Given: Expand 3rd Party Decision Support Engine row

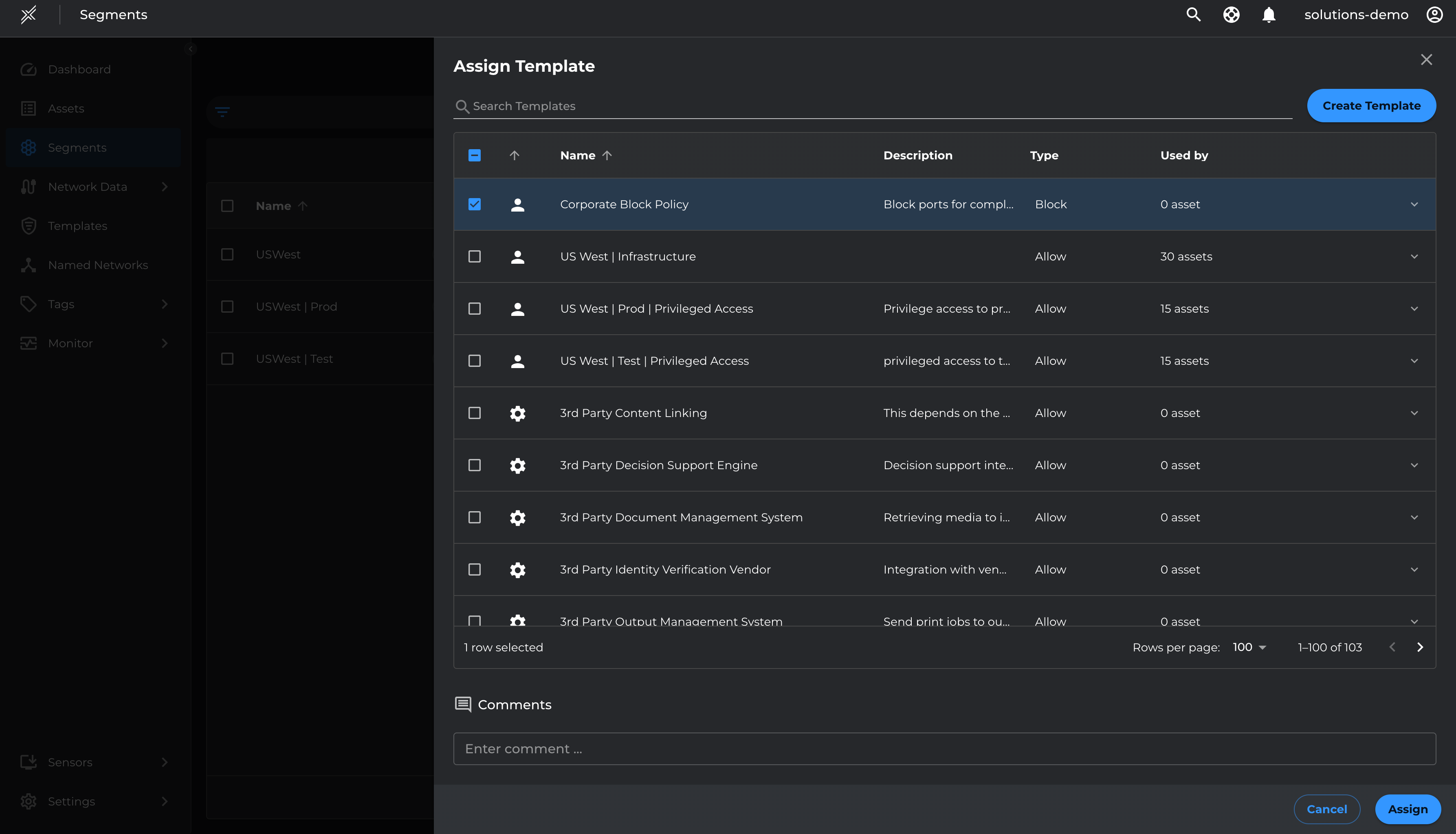Looking at the screenshot, I should [1414, 465].
